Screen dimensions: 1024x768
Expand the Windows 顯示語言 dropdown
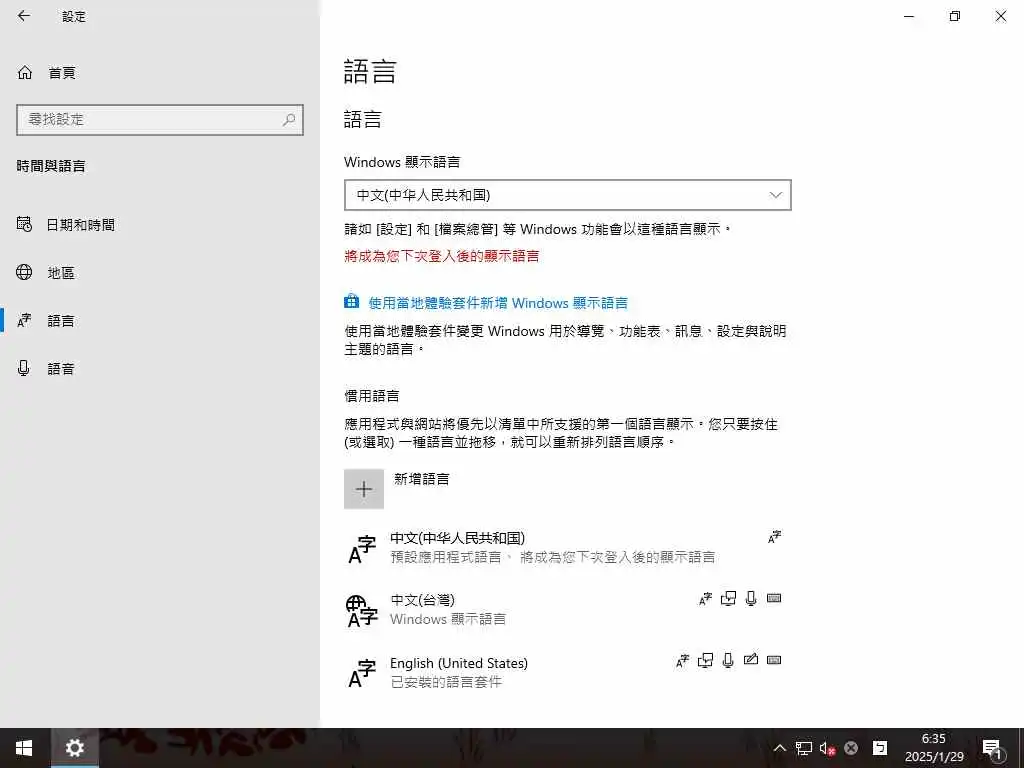tap(568, 195)
